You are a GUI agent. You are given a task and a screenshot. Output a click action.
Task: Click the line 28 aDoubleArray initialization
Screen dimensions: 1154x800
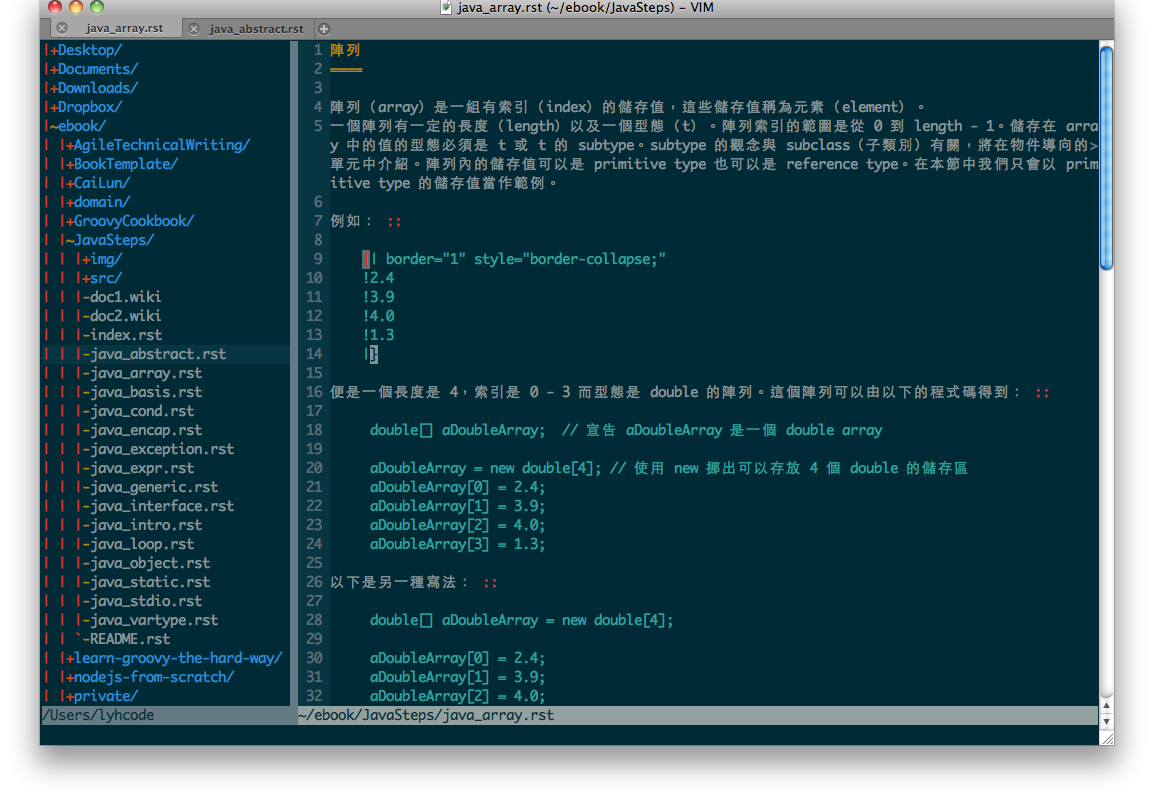tap(522, 620)
